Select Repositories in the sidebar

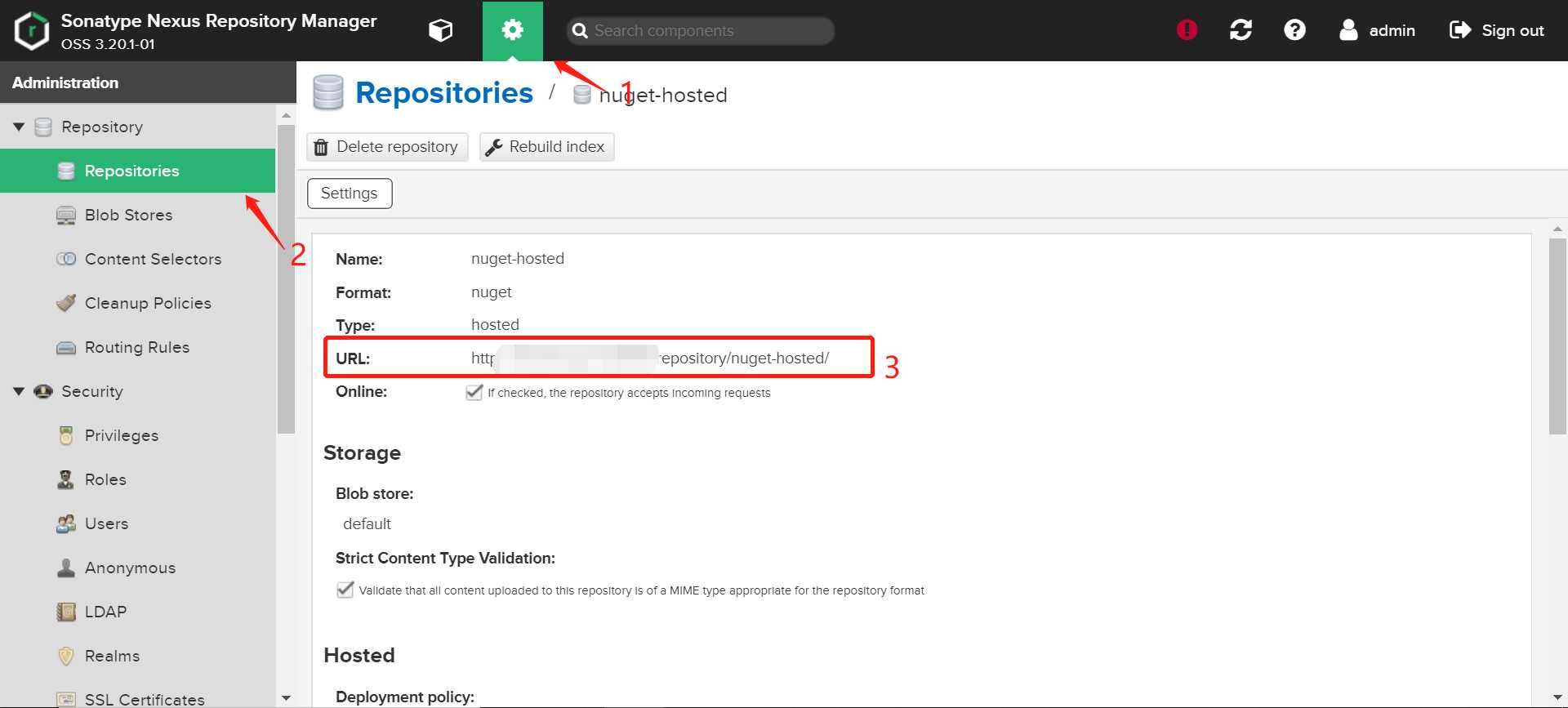[x=137, y=171]
